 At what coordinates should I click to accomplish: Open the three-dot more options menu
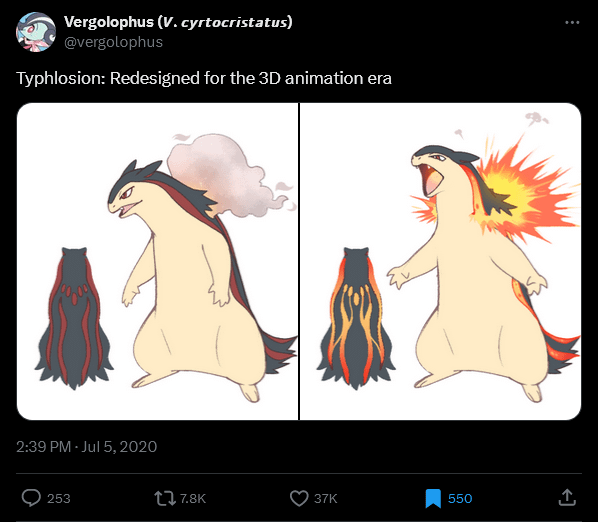[572, 22]
